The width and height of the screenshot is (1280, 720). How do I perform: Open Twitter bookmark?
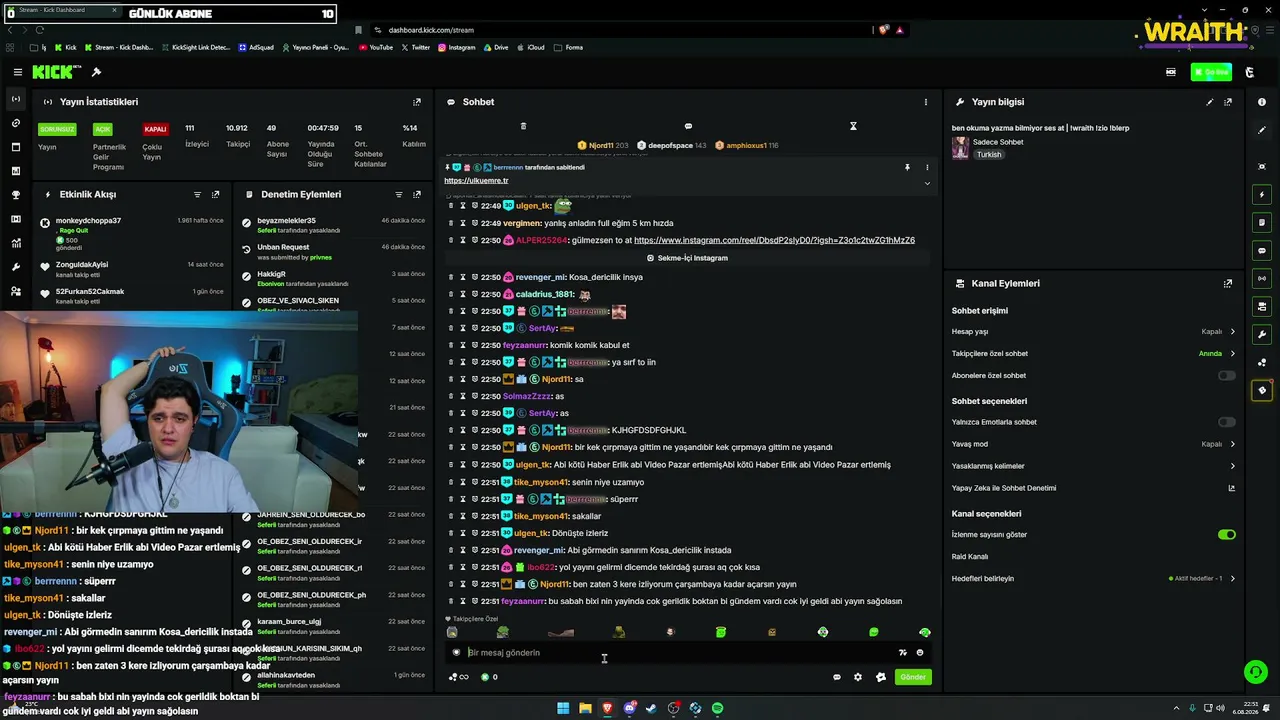[415, 47]
